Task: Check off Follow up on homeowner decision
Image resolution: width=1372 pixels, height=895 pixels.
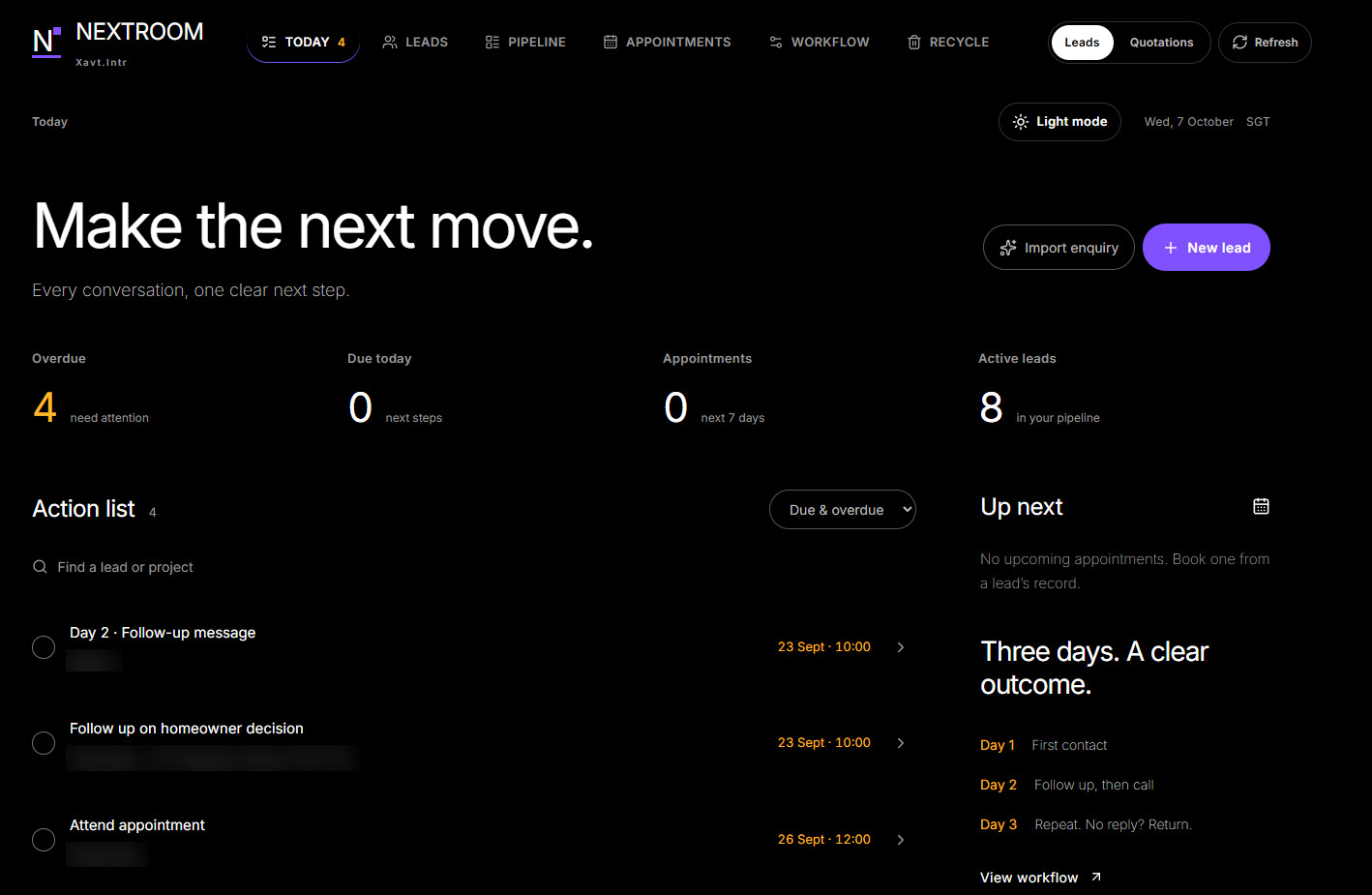Action: [x=44, y=743]
